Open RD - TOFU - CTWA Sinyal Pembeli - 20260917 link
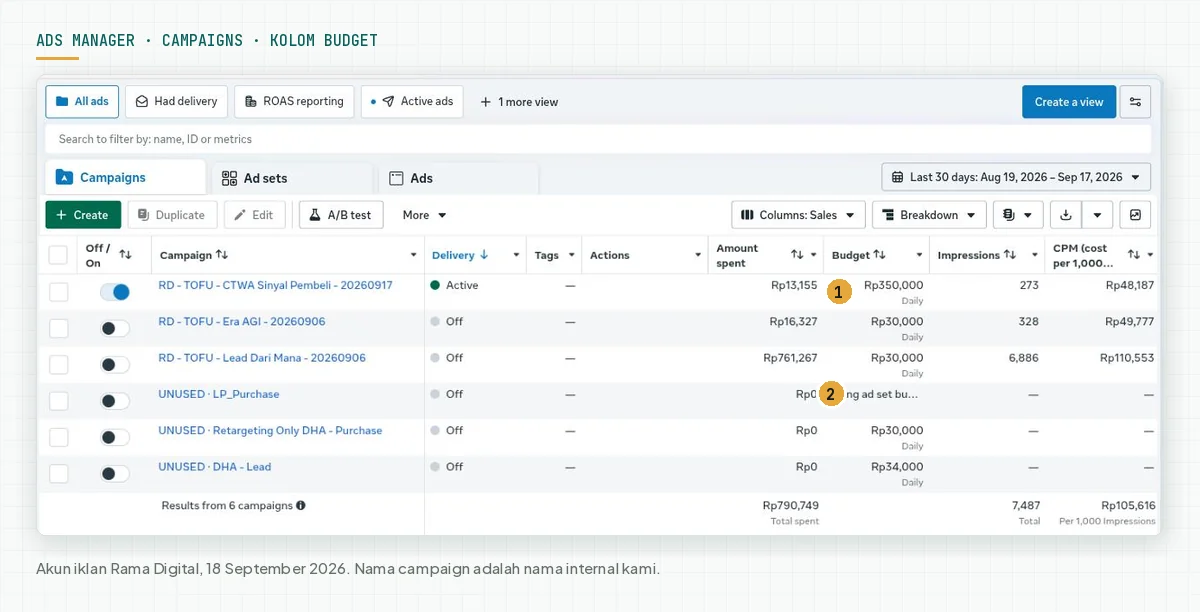1200x612 pixels. click(x=275, y=285)
